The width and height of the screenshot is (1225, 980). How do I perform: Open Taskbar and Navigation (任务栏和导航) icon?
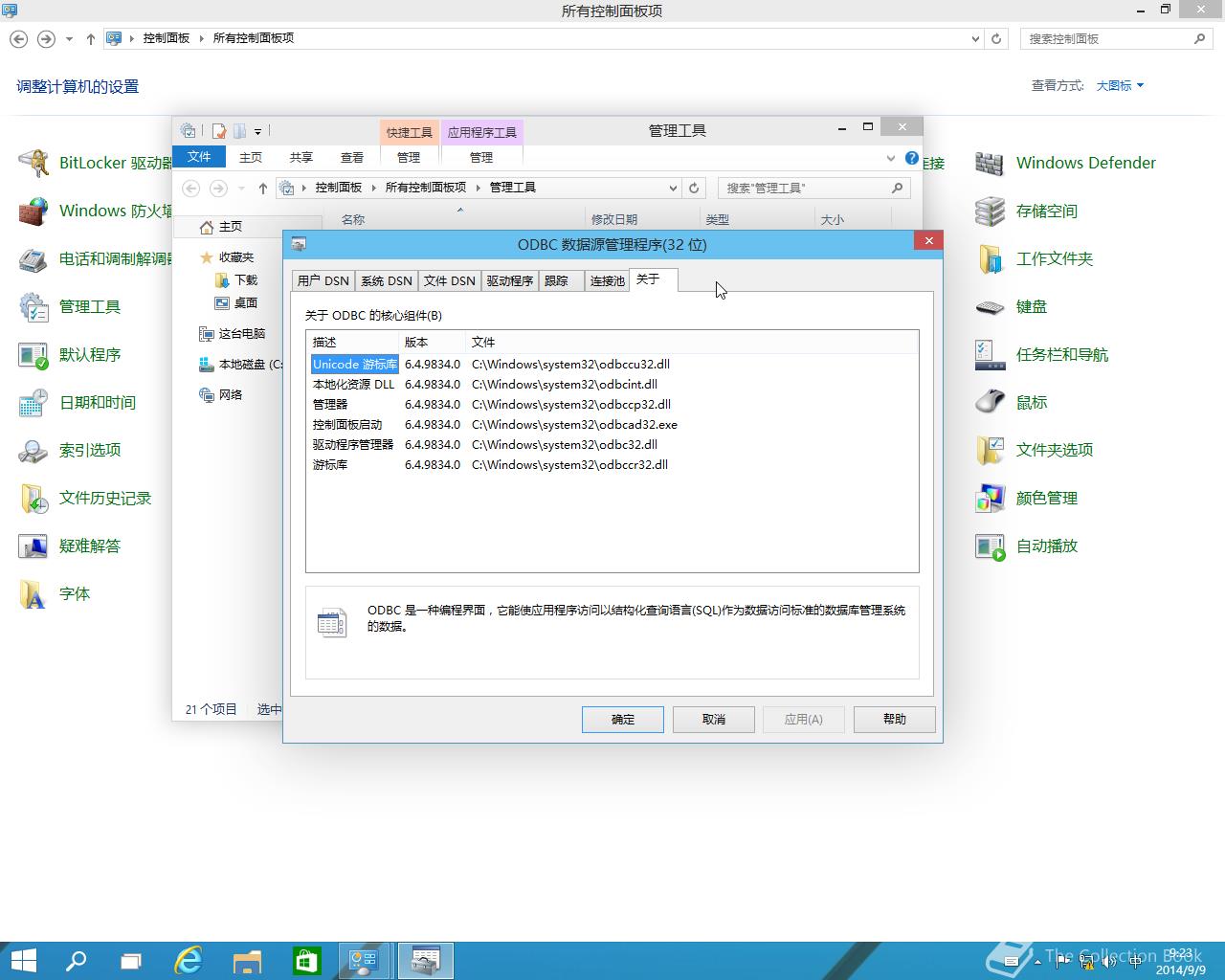pyautogui.click(x=990, y=354)
